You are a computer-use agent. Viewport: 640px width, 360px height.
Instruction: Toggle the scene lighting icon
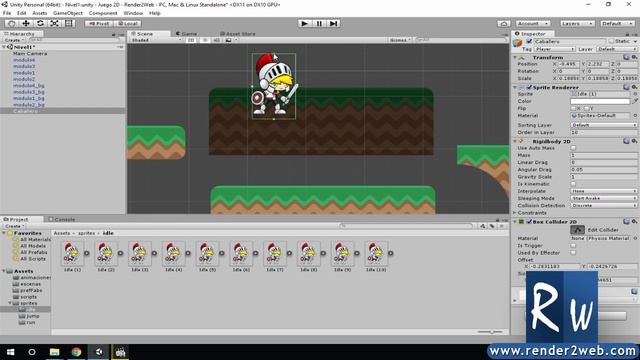(x=205, y=40)
